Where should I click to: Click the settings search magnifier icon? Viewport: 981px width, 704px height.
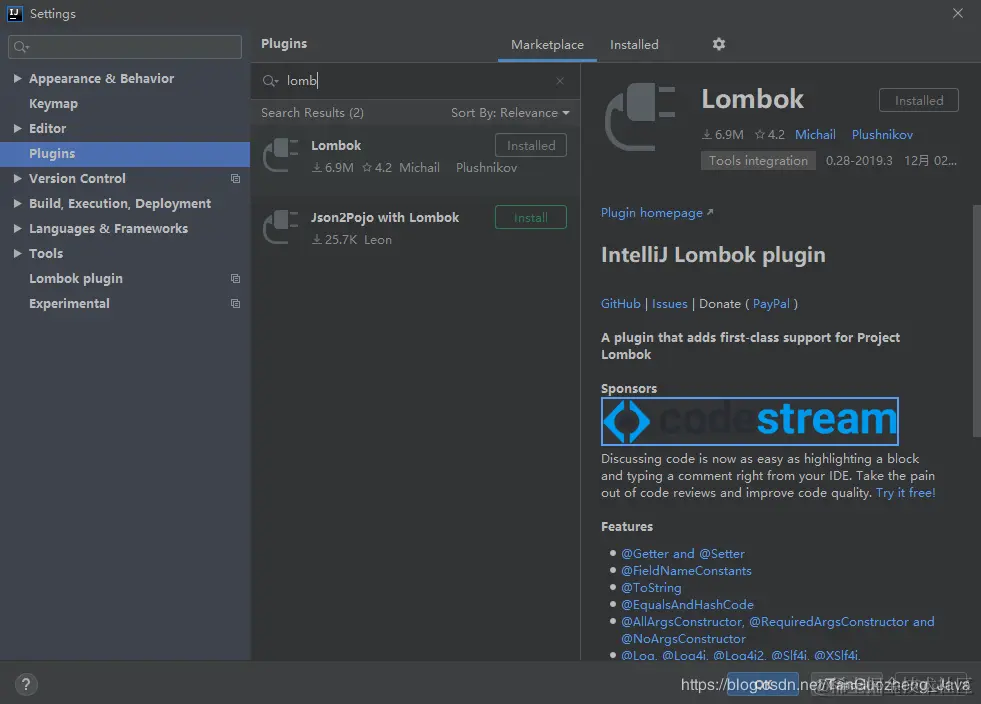(x=21, y=47)
